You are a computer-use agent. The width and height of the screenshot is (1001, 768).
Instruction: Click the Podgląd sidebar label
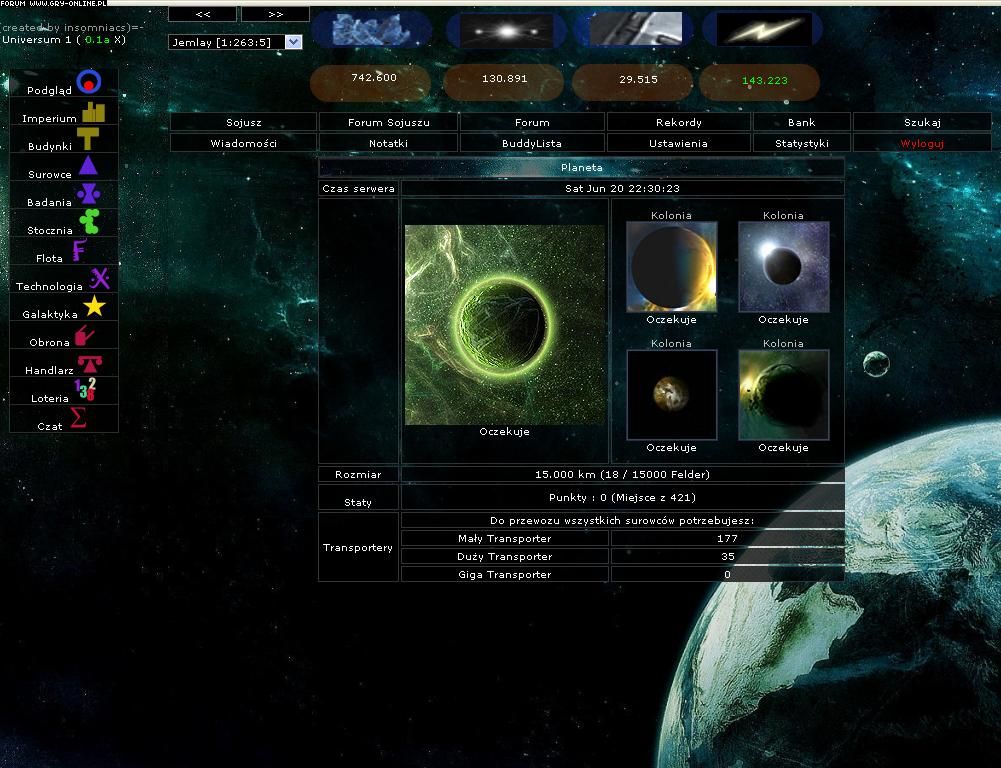(49, 90)
